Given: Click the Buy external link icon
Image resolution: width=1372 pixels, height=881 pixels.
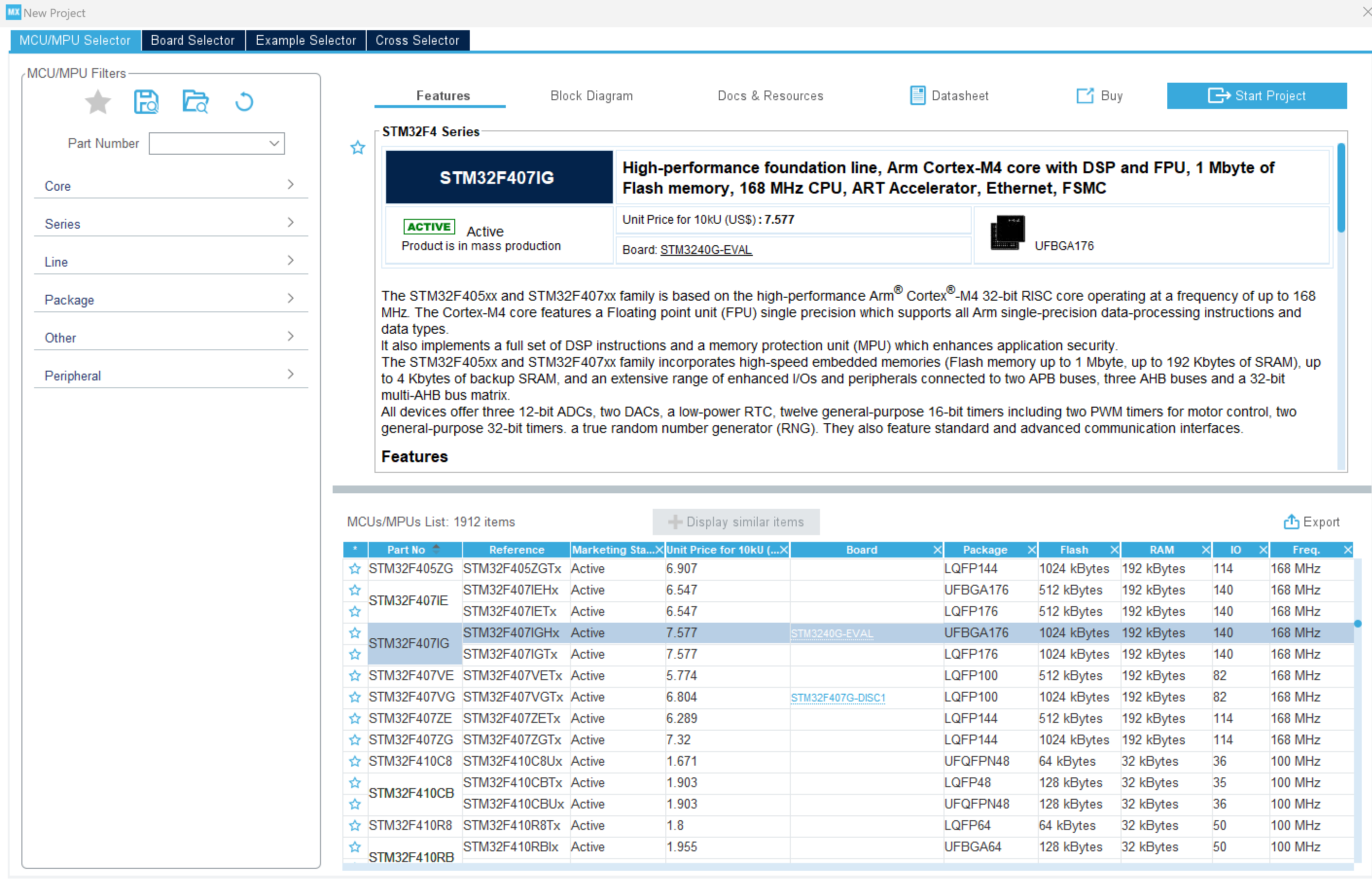Looking at the screenshot, I should [x=1085, y=95].
